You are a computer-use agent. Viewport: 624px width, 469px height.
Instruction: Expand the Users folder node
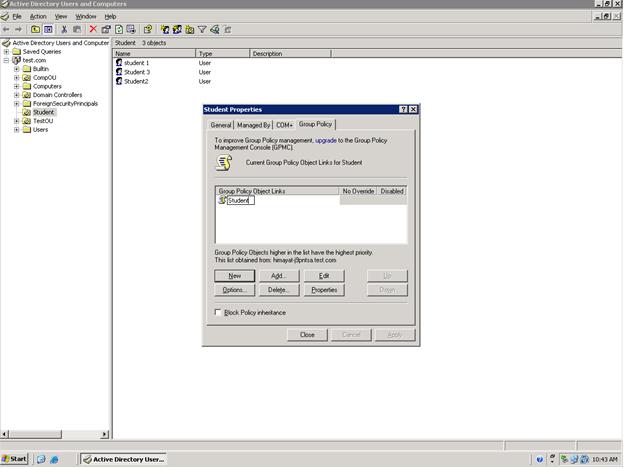17,130
